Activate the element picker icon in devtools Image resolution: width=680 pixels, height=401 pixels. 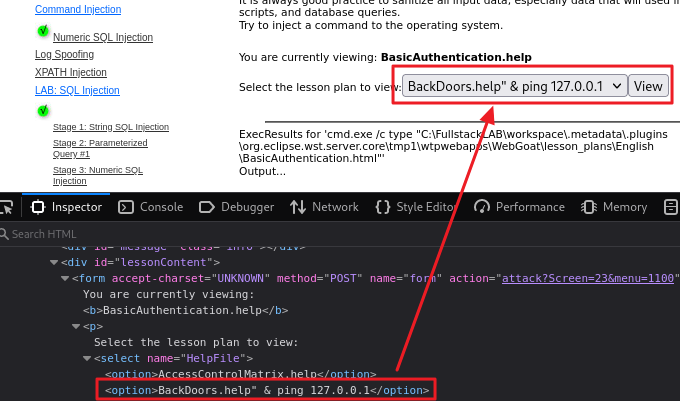pos(7,207)
